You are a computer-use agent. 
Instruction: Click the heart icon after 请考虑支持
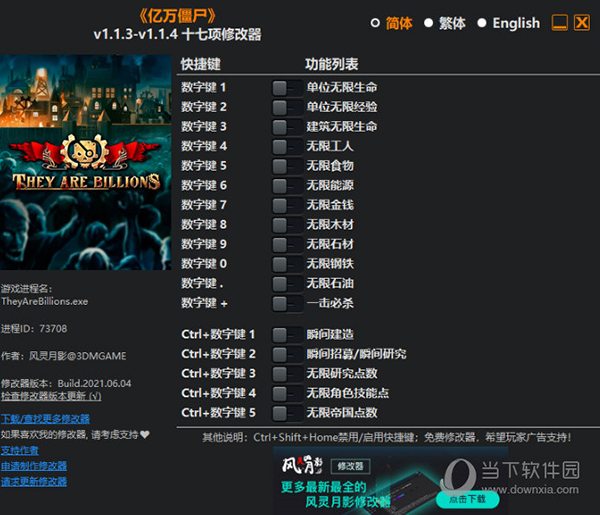click(145, 435)
